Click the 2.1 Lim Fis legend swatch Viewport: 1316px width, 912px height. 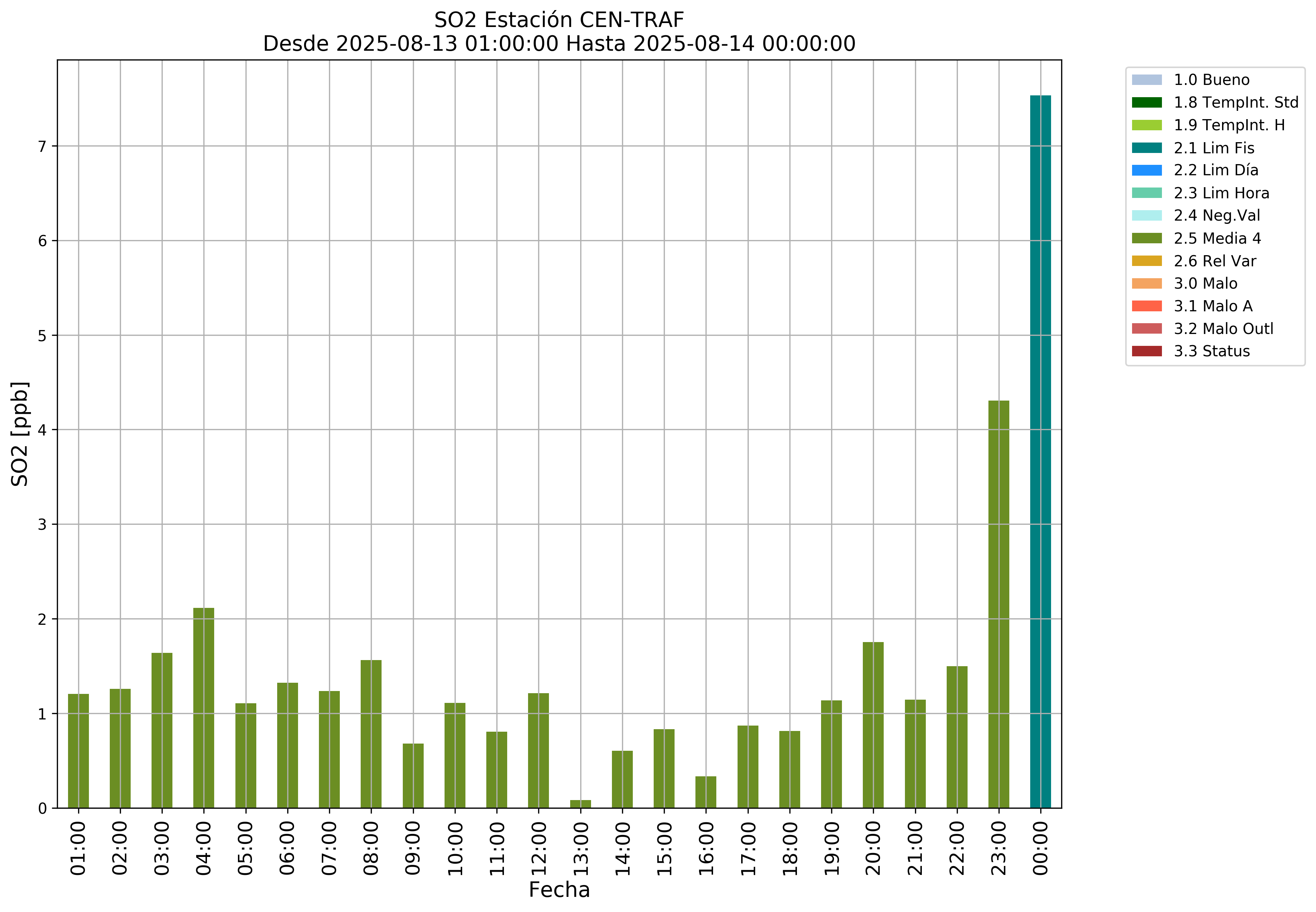[x=1146, y=148]
